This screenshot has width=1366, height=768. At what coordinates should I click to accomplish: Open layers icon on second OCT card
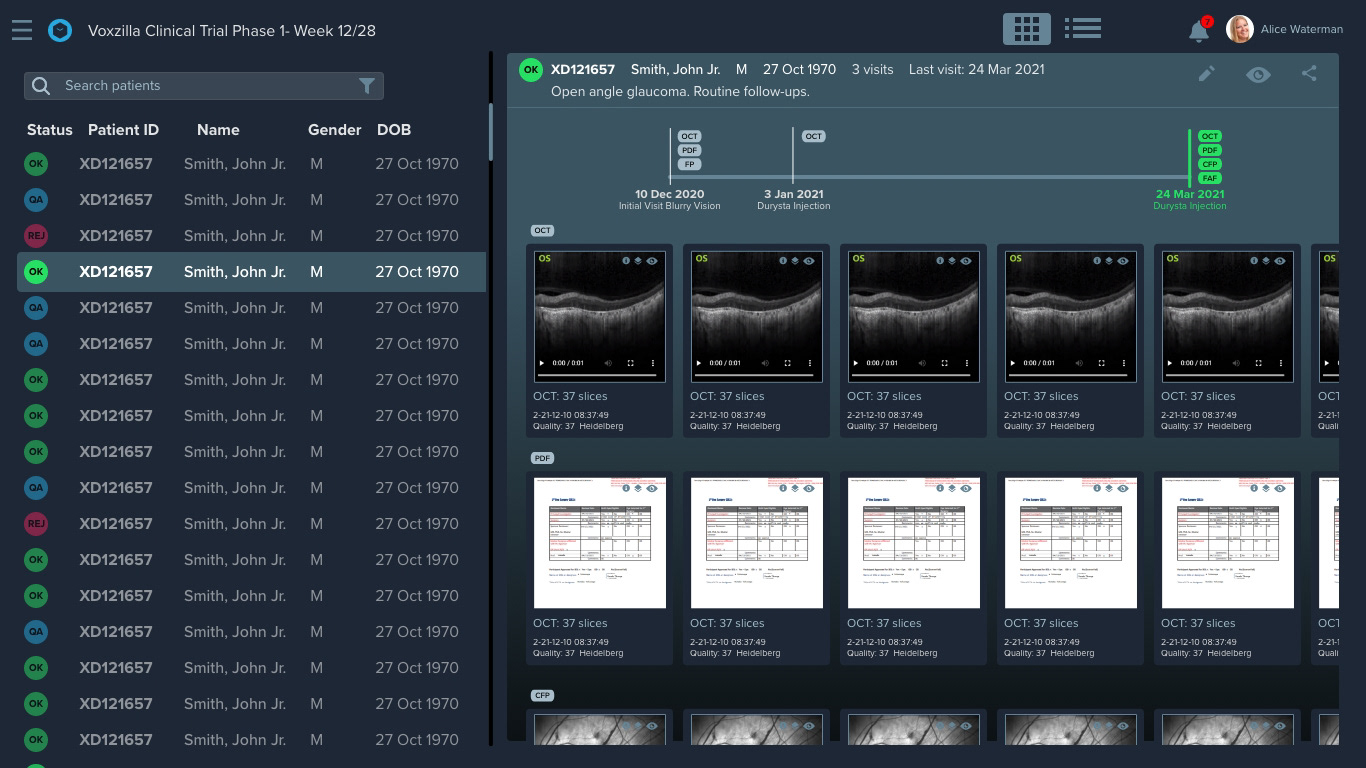click(x=795, y=261)
